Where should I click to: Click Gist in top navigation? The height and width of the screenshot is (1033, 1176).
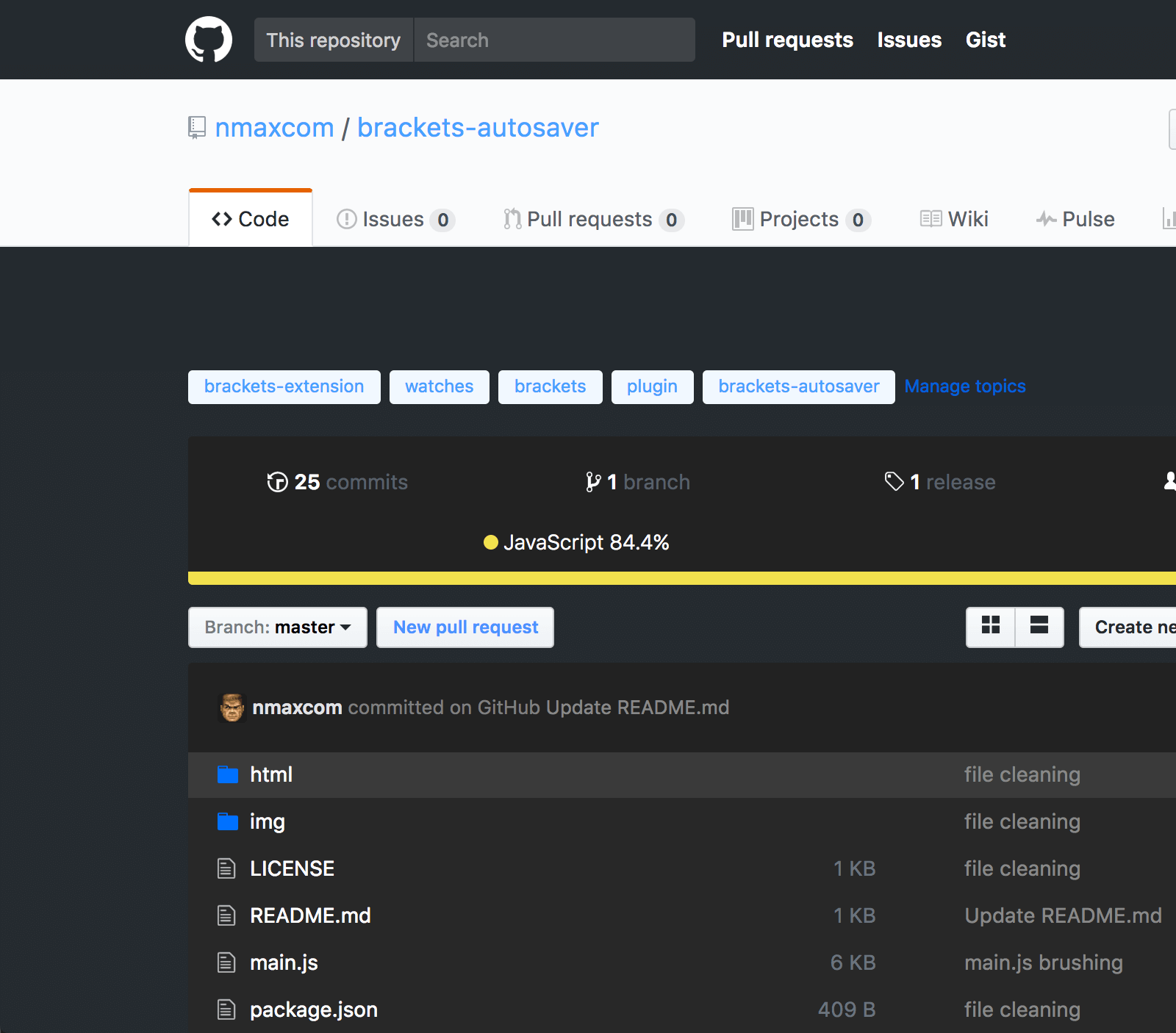coord(986,40)
